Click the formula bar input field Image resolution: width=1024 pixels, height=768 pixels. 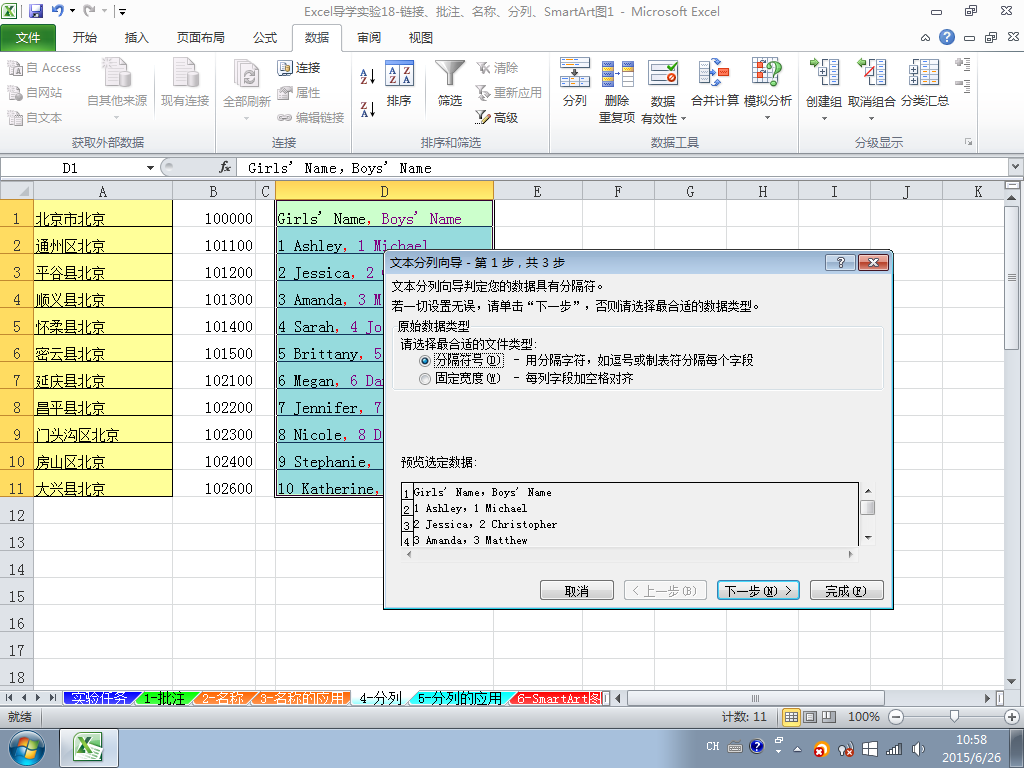(622, 168)
